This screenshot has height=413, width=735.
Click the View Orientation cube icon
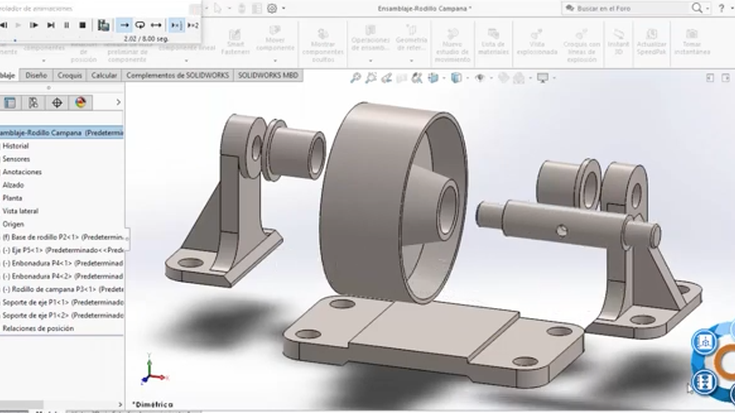[x=433, y=78]
